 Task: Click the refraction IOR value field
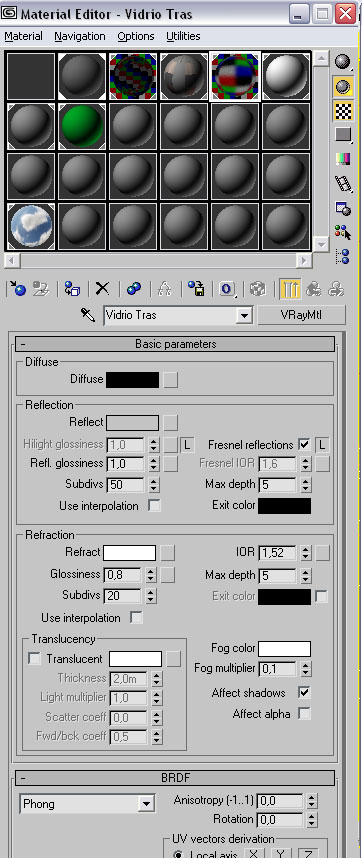tap(277, 553)
